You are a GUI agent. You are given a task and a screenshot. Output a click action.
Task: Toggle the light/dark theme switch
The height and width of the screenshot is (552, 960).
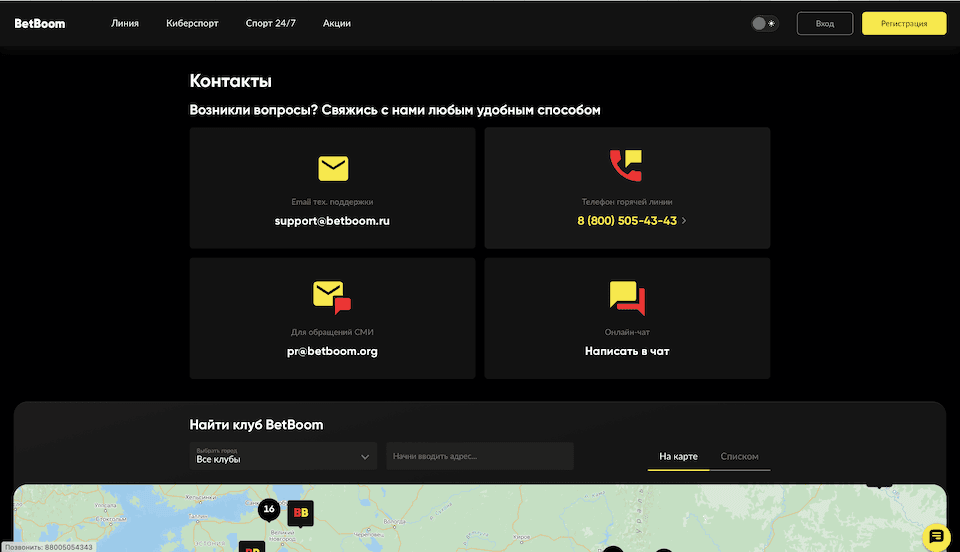(764, 23)
